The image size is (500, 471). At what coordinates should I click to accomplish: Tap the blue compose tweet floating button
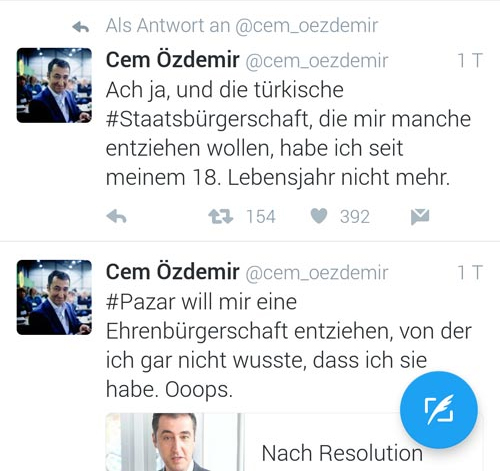(439, 410)
